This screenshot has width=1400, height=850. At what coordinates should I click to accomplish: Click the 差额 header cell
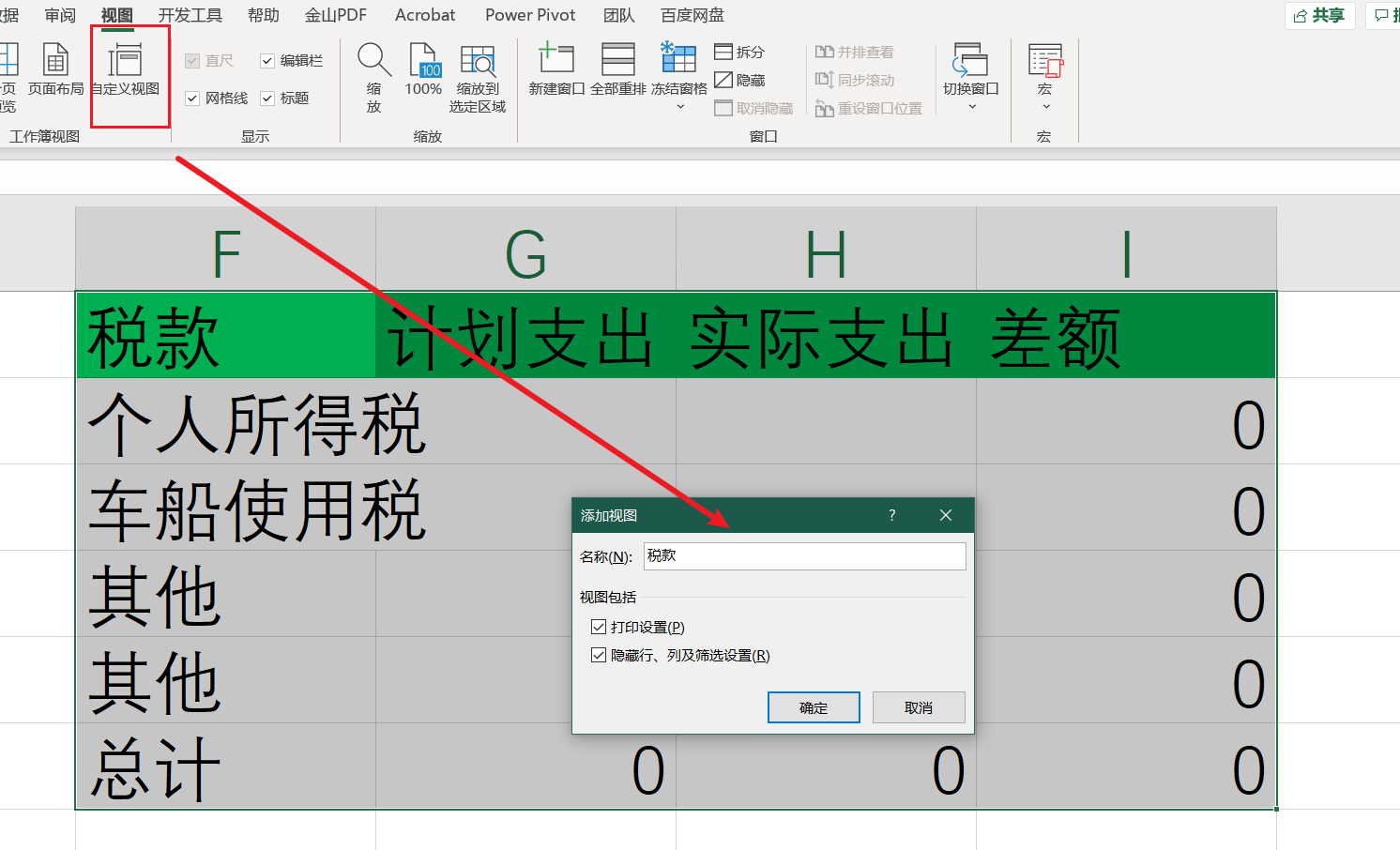pyautogui.click(x=1126, y=335)
